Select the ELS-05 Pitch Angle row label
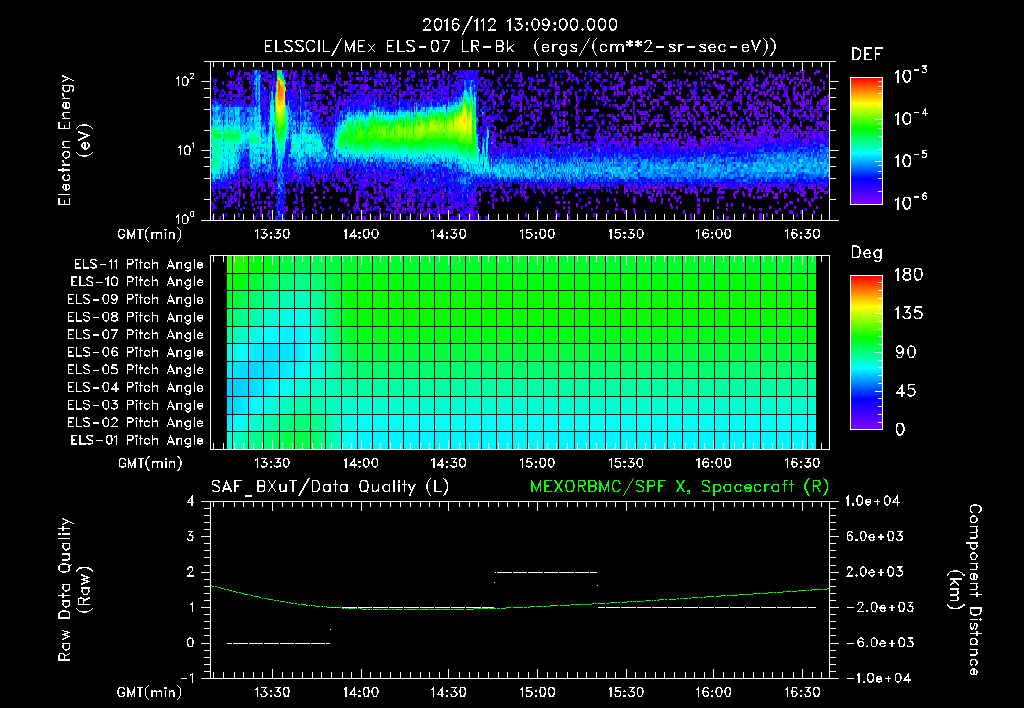1024x708 pixels. click(136, 370)
